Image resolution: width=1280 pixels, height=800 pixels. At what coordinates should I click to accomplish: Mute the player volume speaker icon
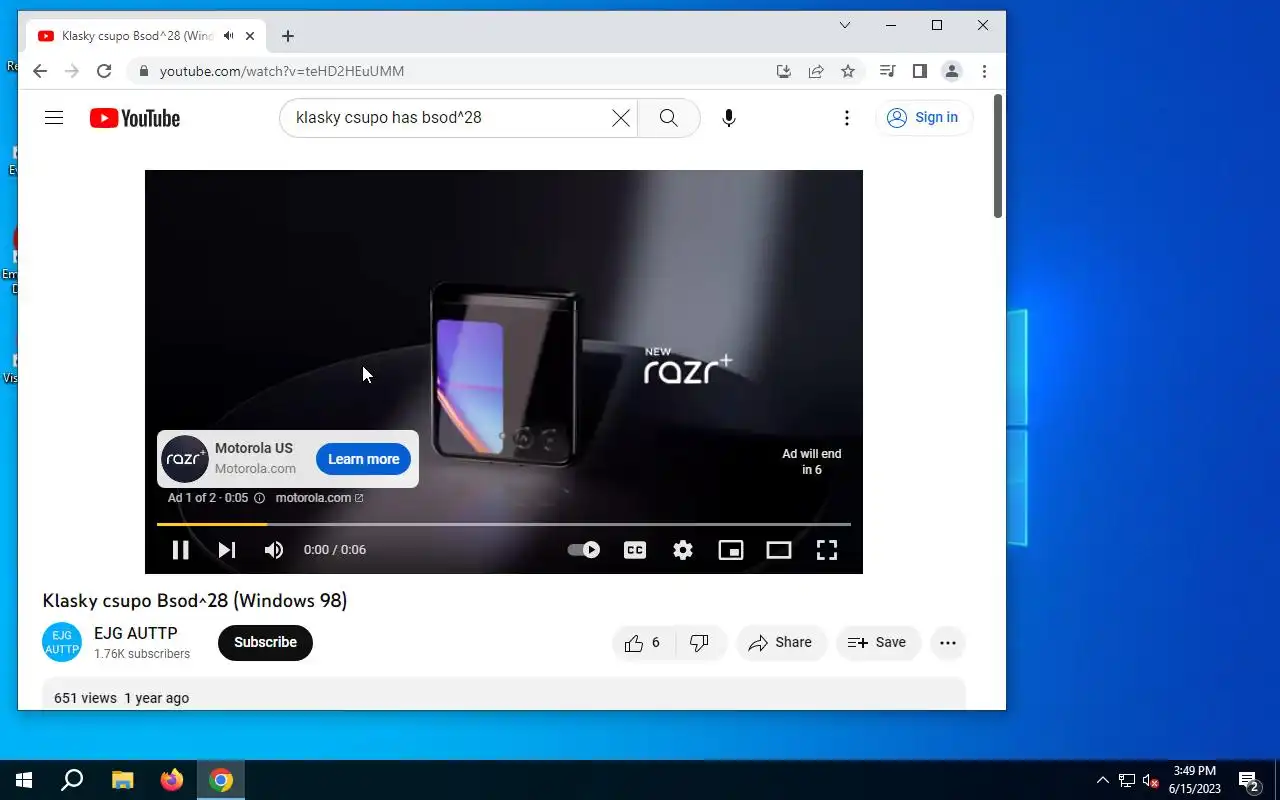(273, 549)
